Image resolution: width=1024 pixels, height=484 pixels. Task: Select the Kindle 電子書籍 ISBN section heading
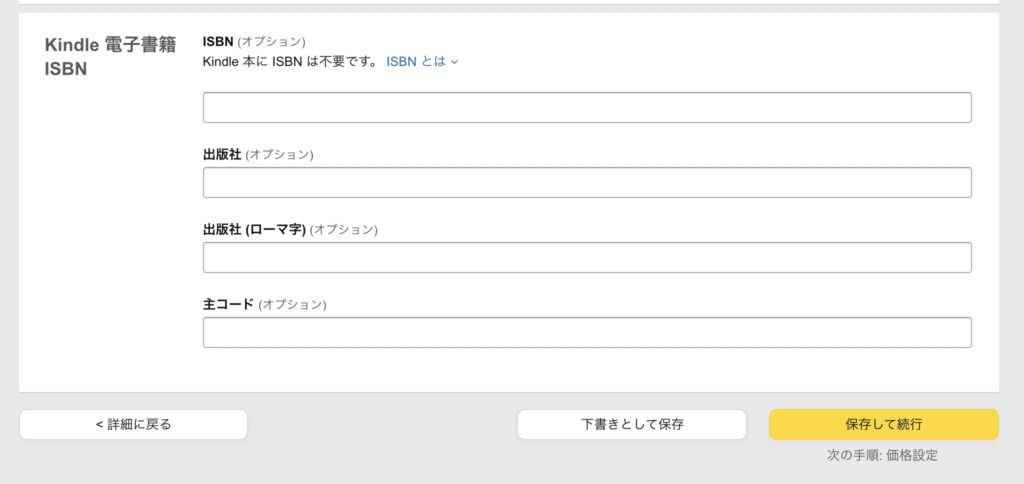[110, 57]
